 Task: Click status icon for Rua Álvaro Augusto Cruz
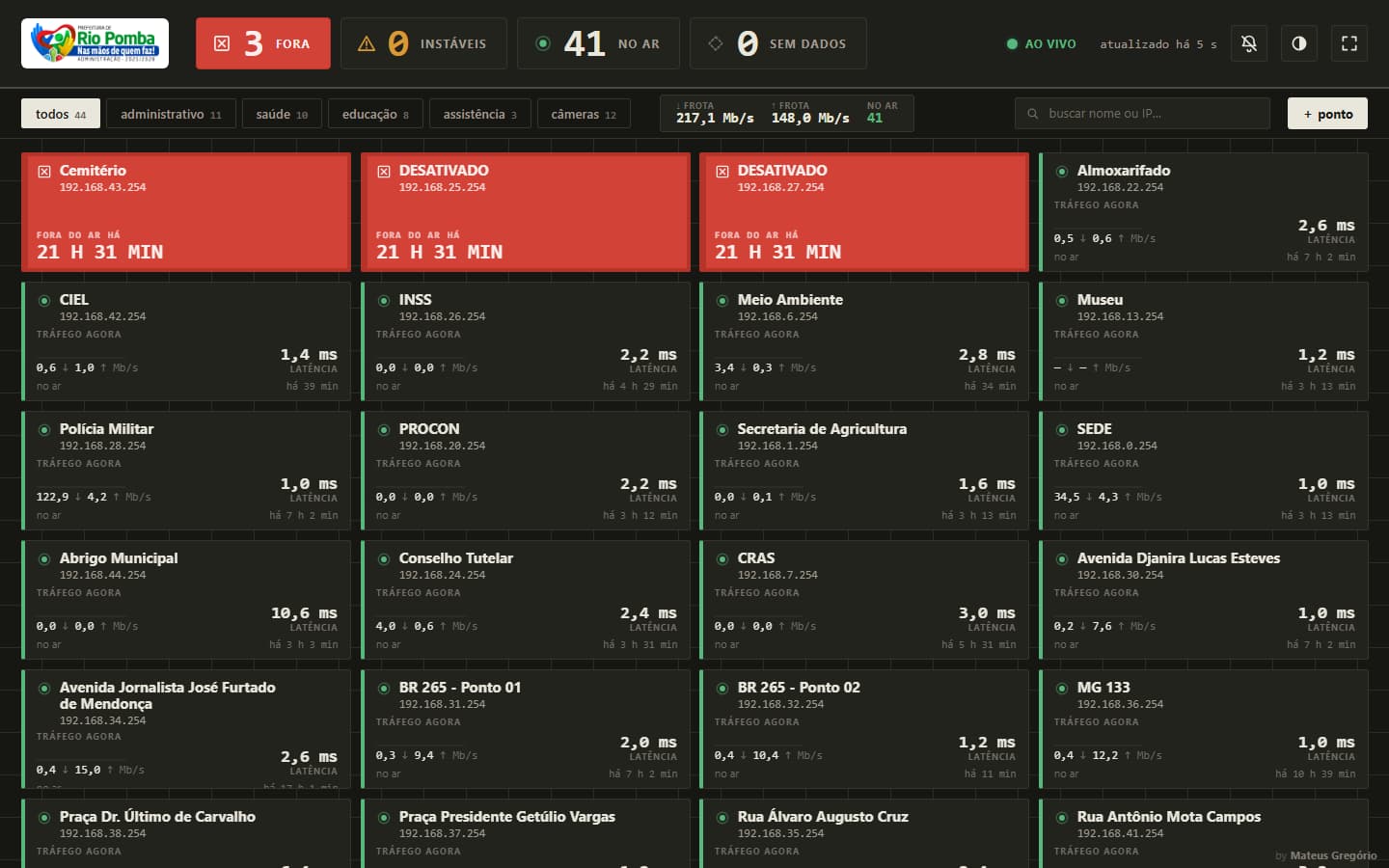722,817
